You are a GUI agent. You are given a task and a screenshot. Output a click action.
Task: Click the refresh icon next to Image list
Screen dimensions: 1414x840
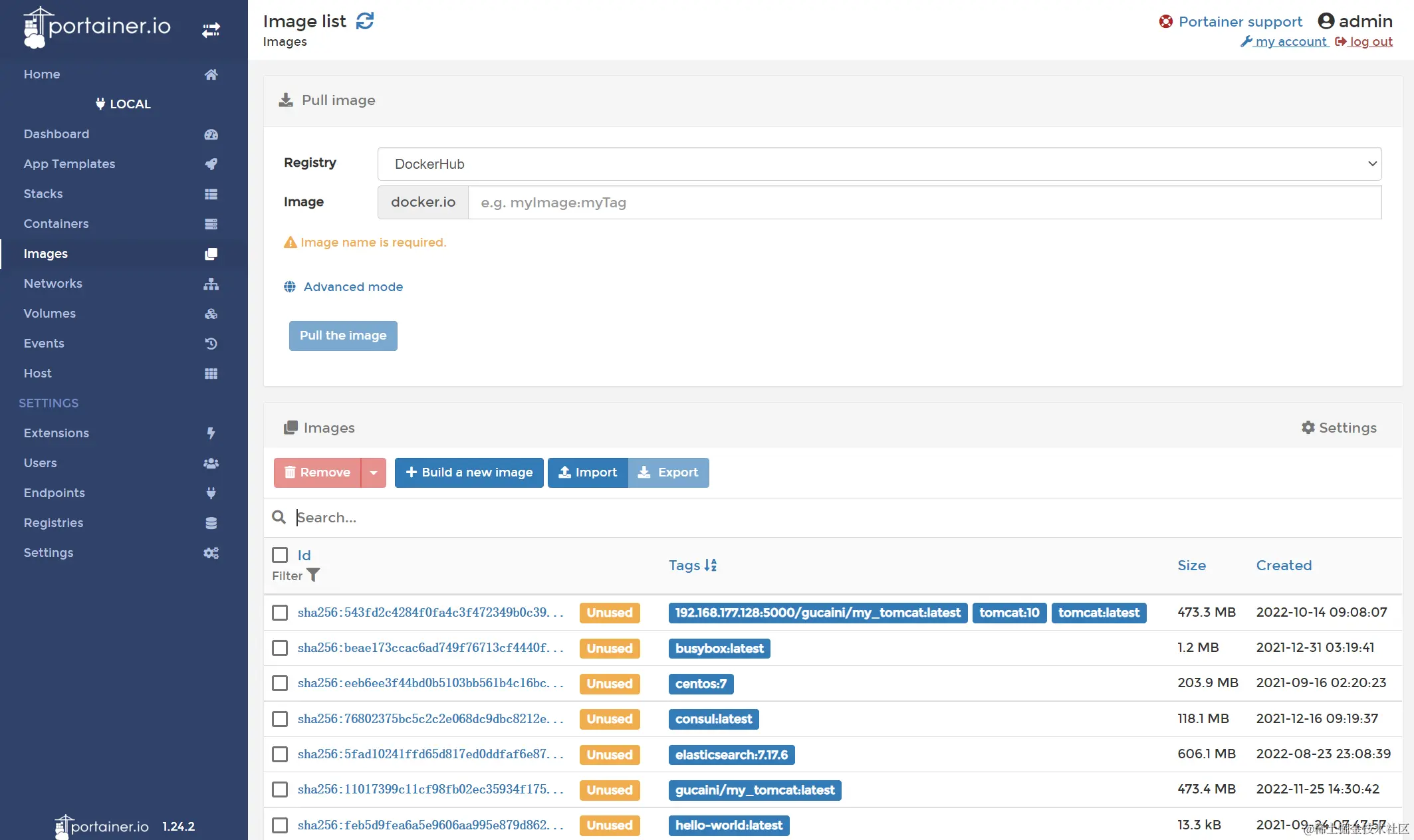[365, 21]
